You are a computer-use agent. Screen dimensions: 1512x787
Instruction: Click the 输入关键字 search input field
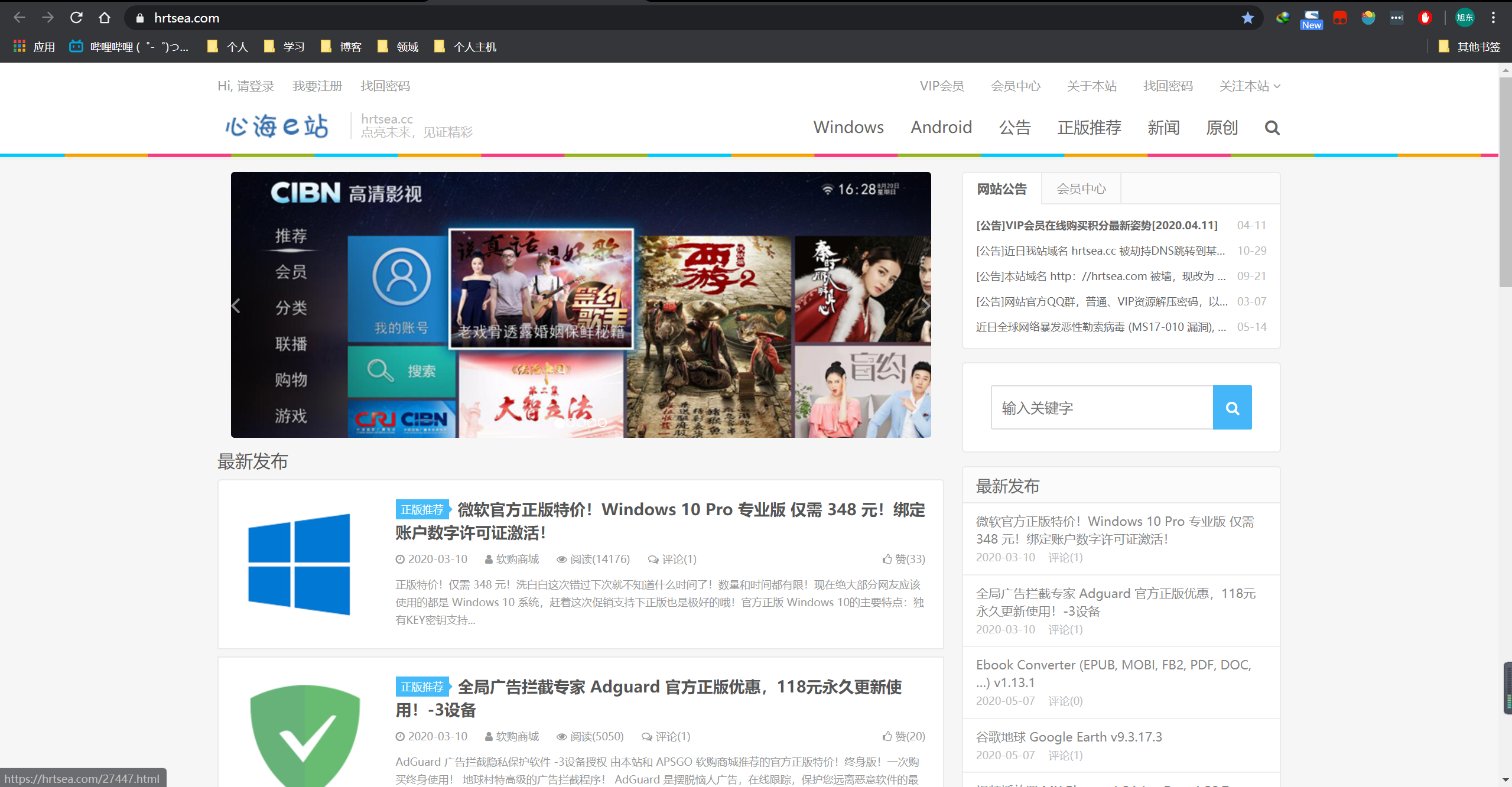tap(1101, 408)
